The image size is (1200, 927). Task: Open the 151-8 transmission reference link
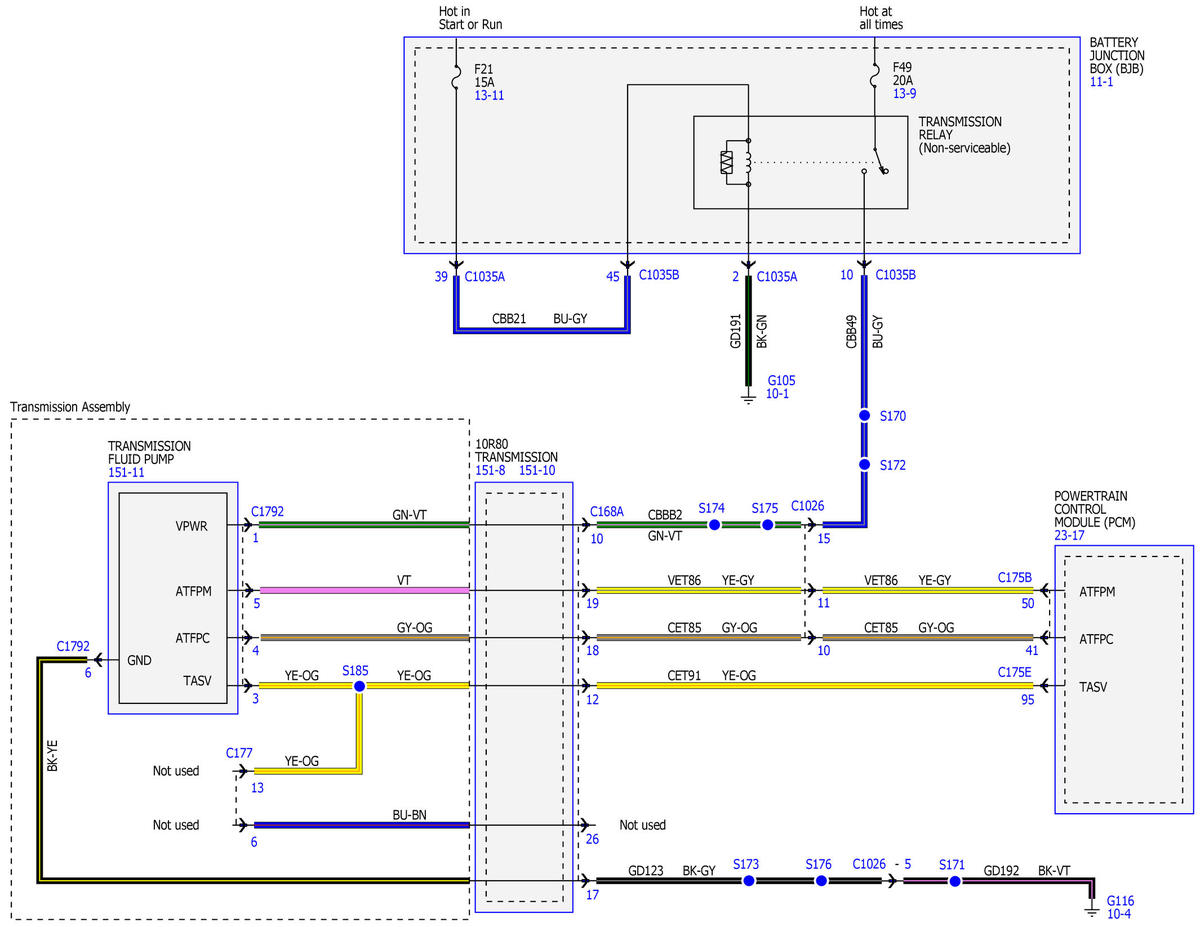pos(491,471)
